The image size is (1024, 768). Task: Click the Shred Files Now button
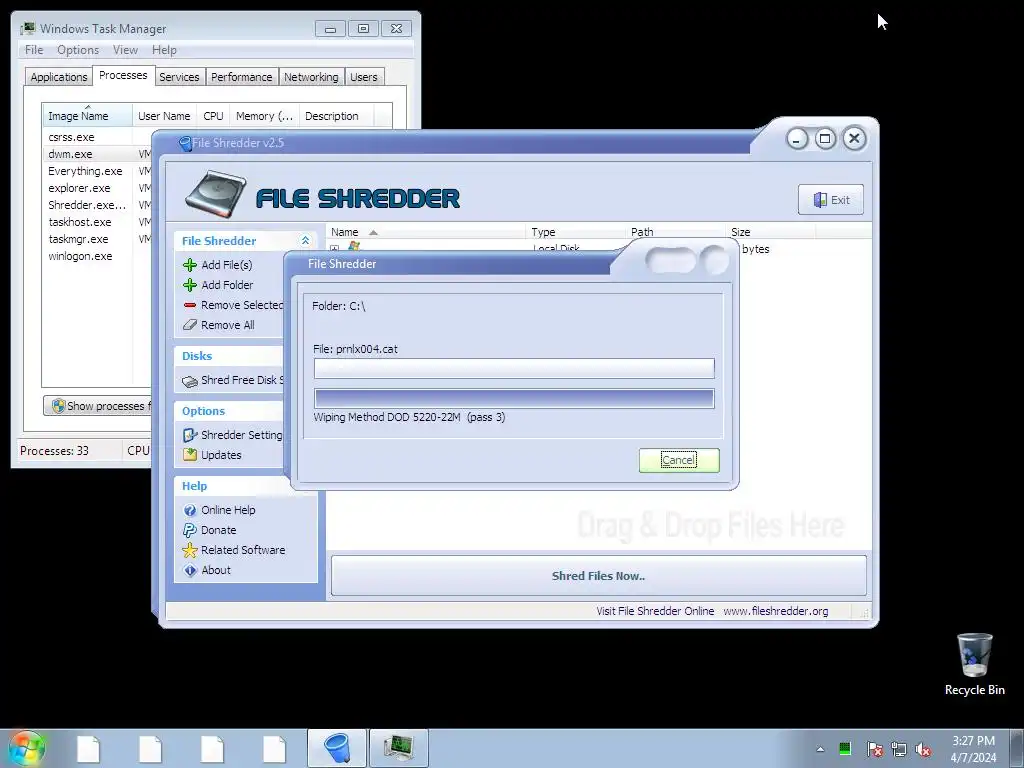pyautogui.click(x=598, y=575)
